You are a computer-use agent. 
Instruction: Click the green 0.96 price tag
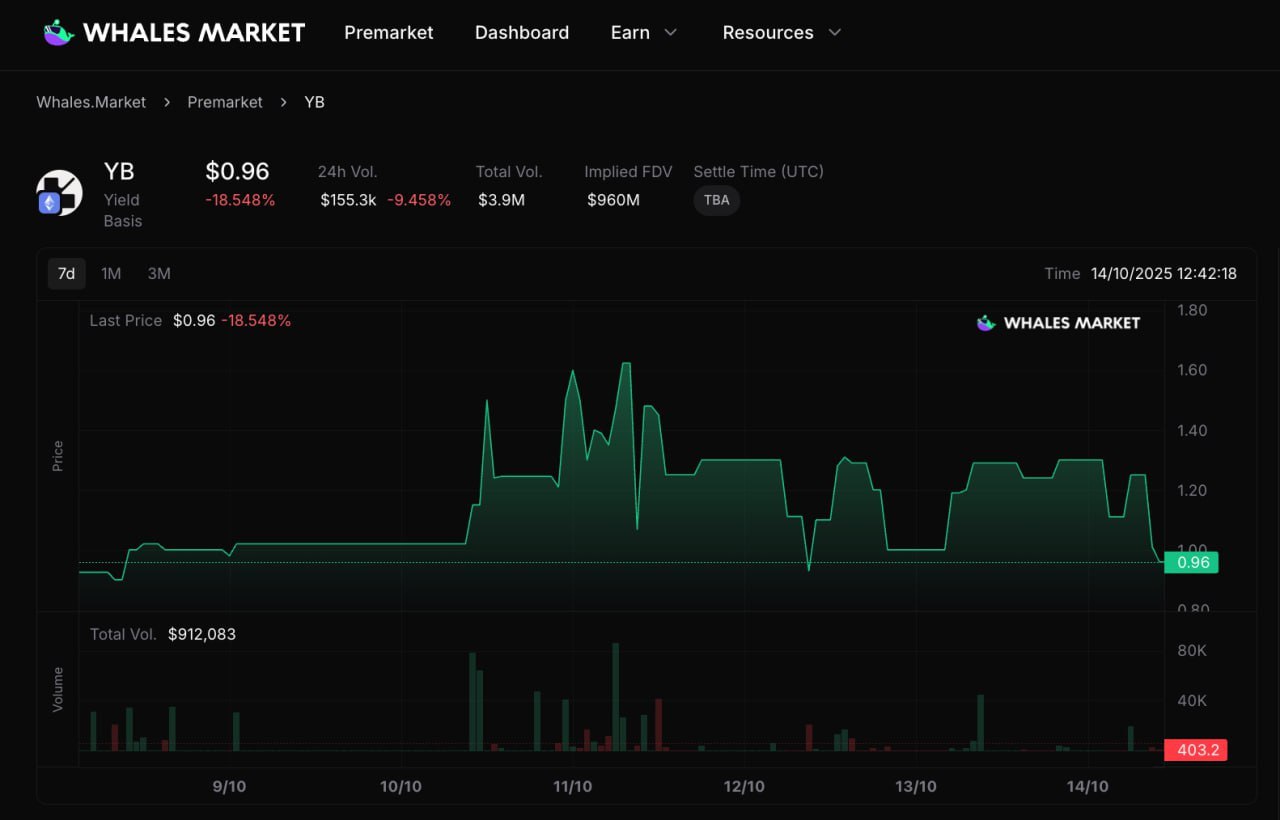click(x=1193, y=562)
